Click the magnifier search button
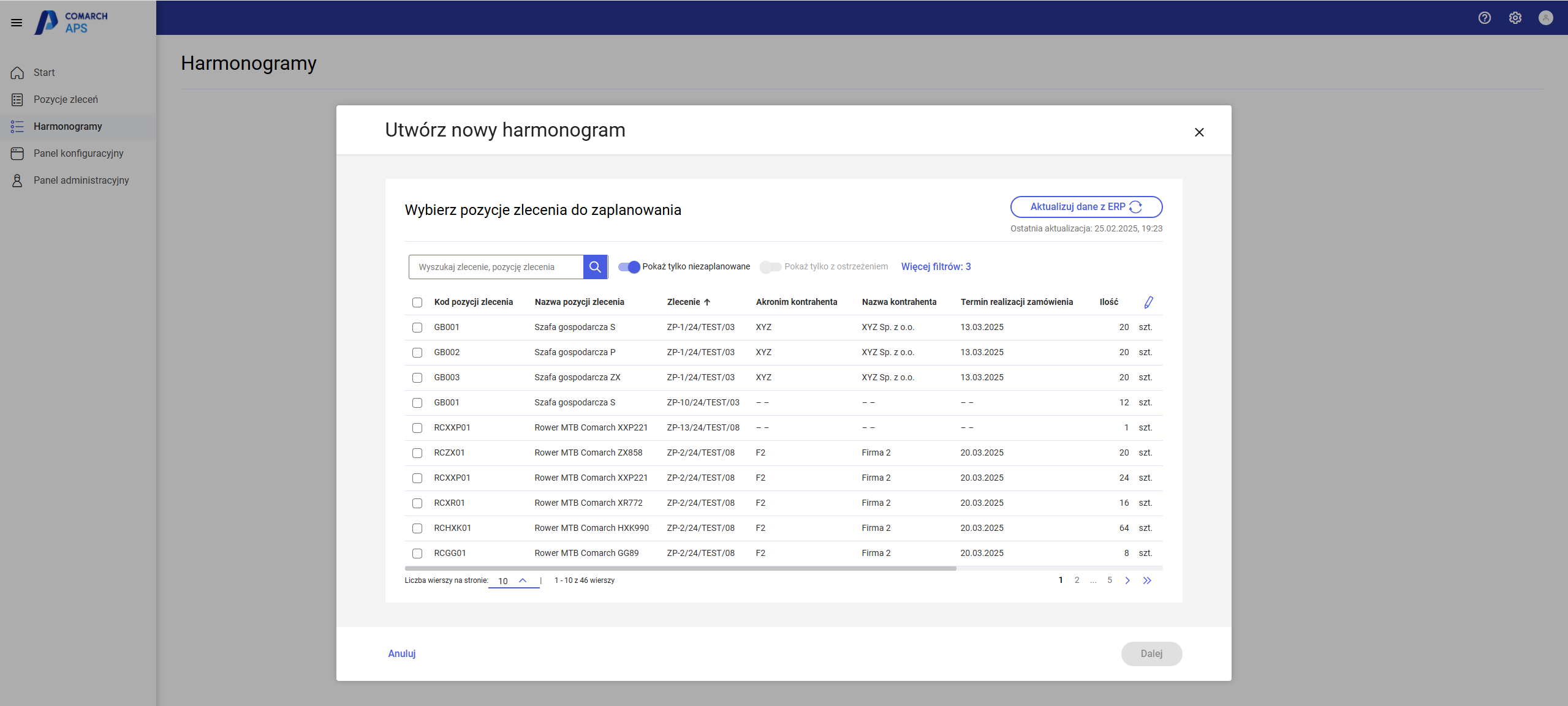Viewport: 1568px width, 706px height. coord(595,267)
